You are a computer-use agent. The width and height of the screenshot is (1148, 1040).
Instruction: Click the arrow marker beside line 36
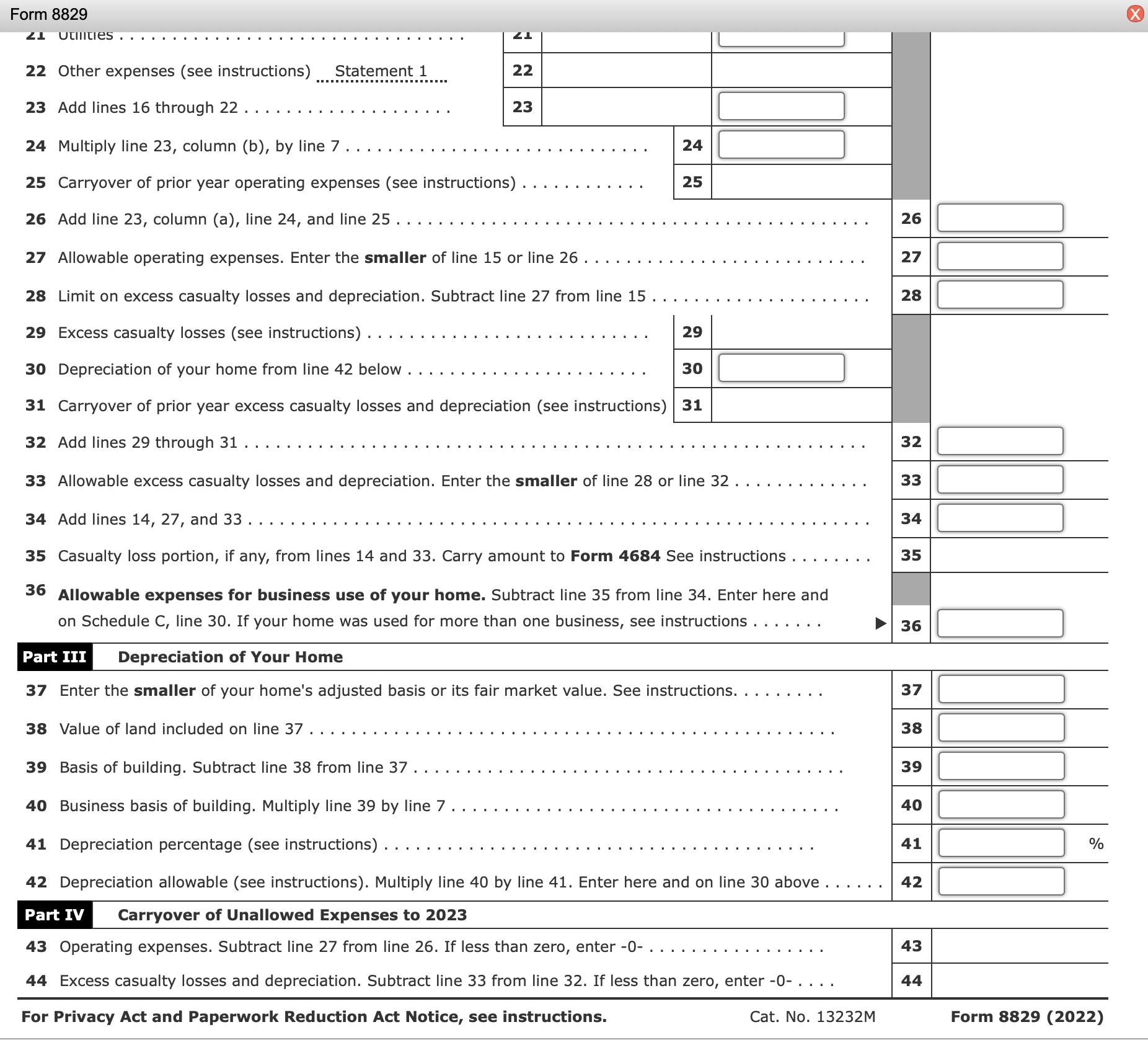pyautogui.click(x=880, y=623)
